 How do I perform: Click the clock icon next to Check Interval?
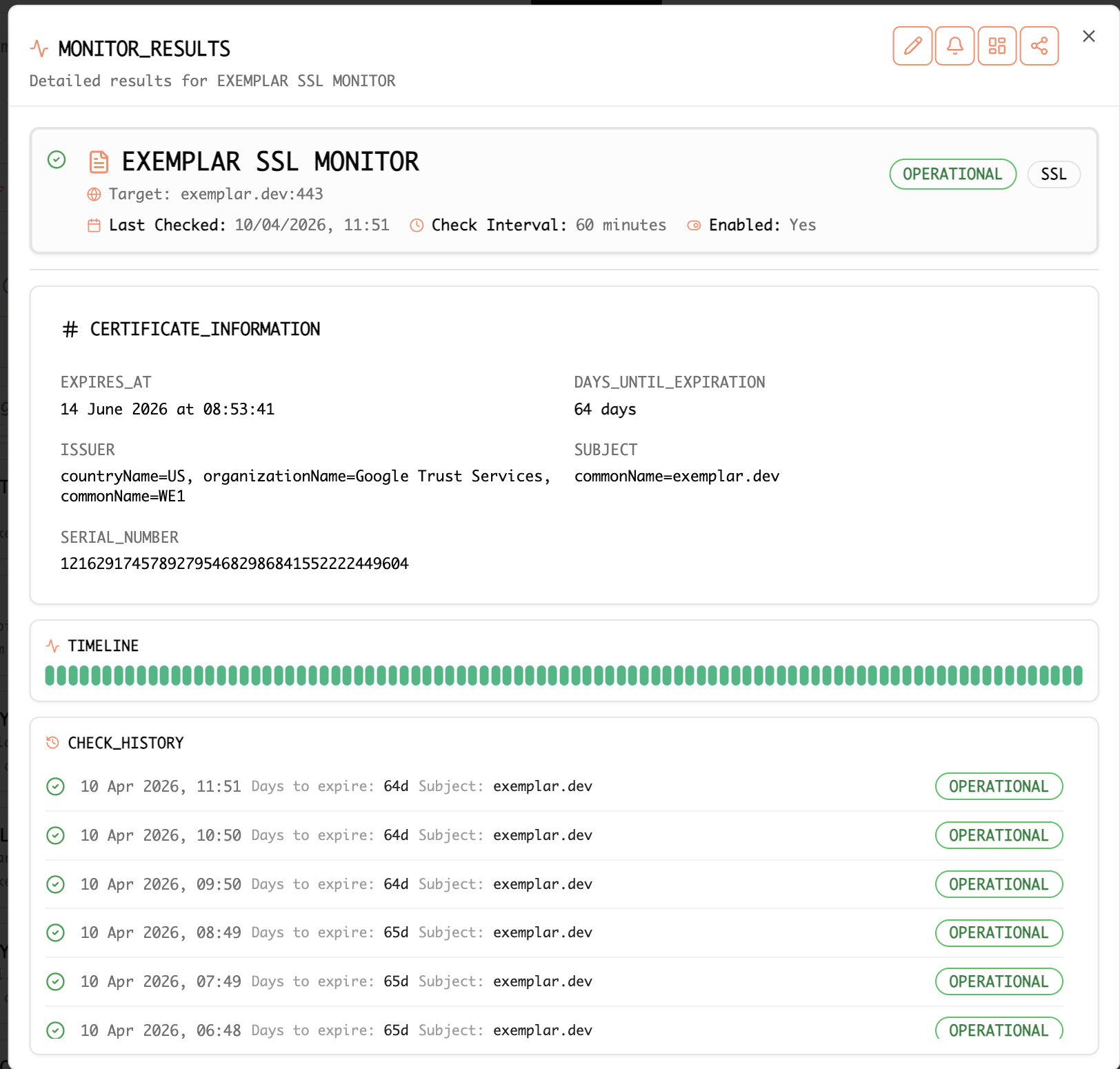click(x=416, y=225)
